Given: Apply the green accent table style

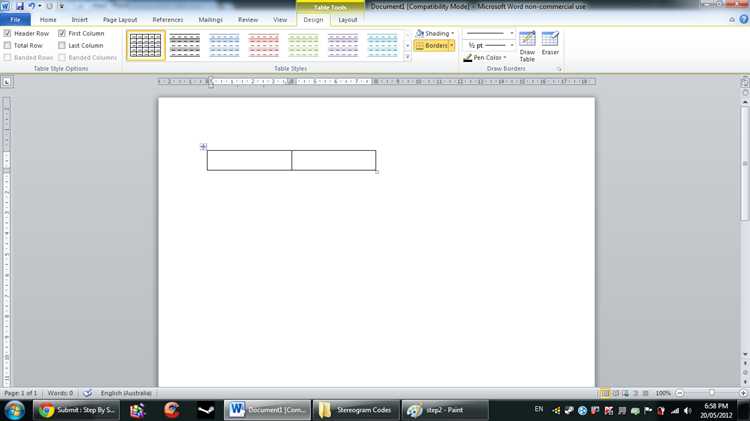Looking at the screenshot, I should (x=303, y=45).
